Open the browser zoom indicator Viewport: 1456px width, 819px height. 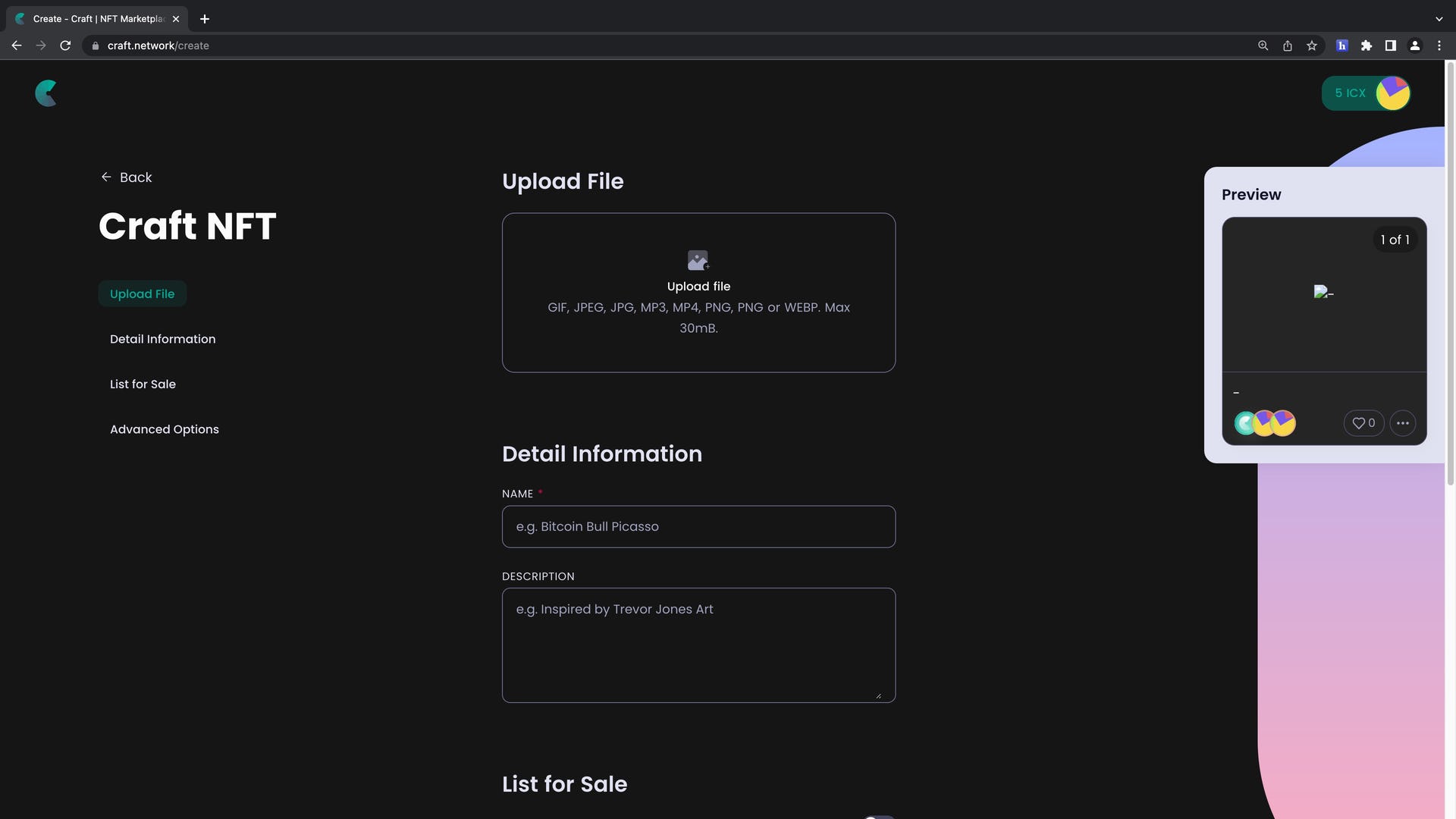click(x=1263, y=45)
